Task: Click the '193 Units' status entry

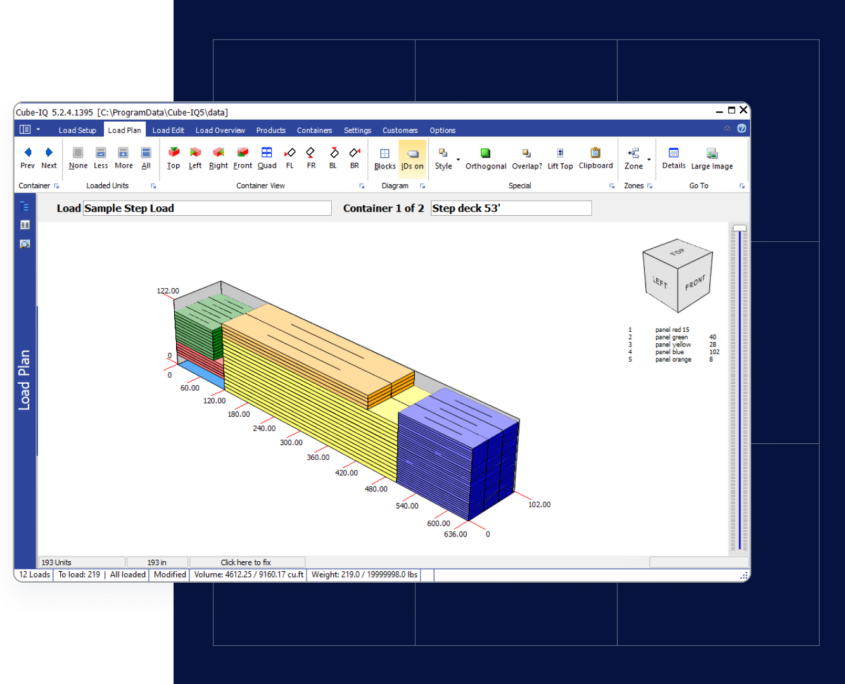Action: [x=81, y=562]
